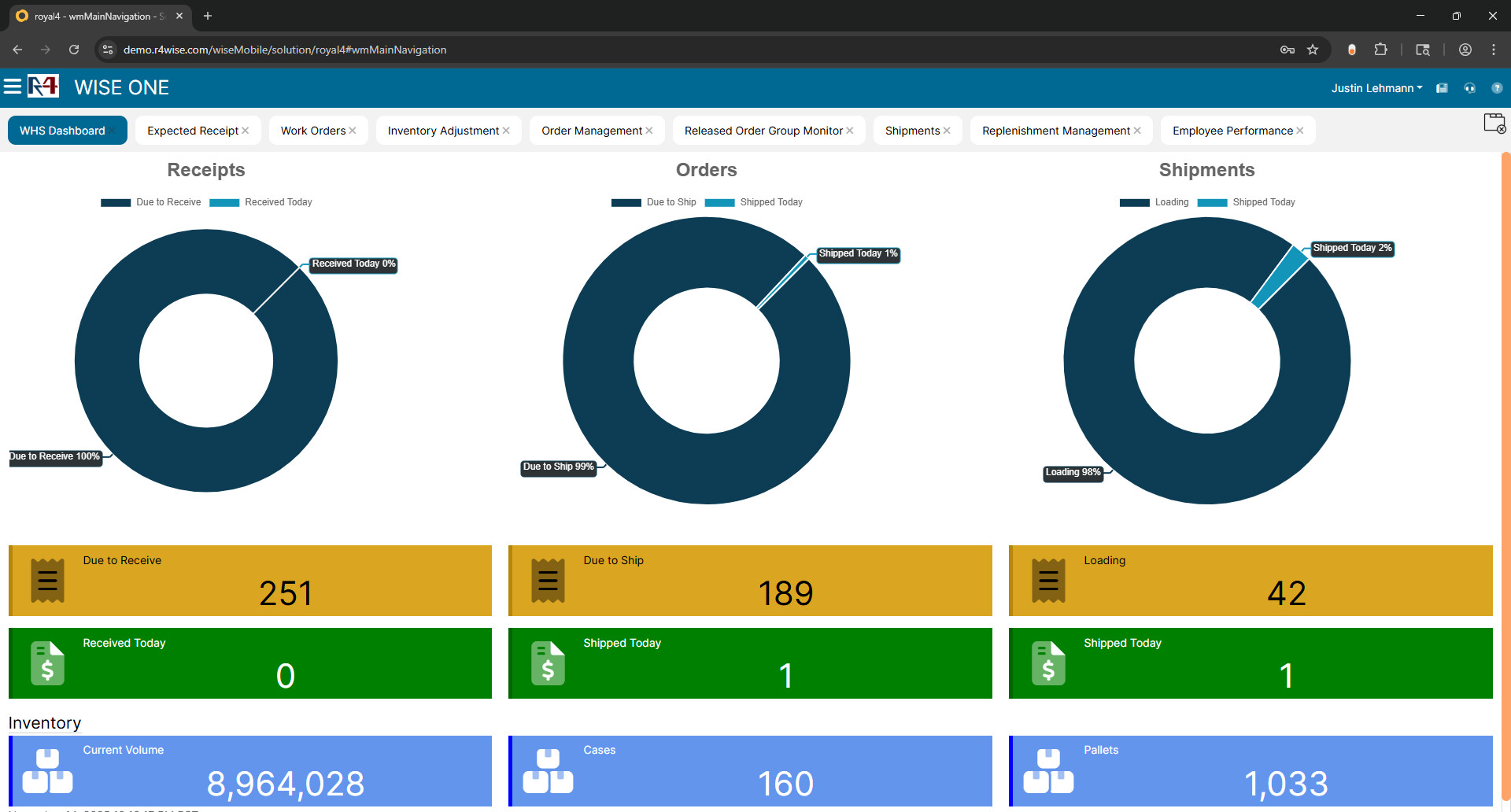Screen dimensions: 1511x812
Task: Toggle Loading legend in Shipments chart
Action: coord(1154,202)
